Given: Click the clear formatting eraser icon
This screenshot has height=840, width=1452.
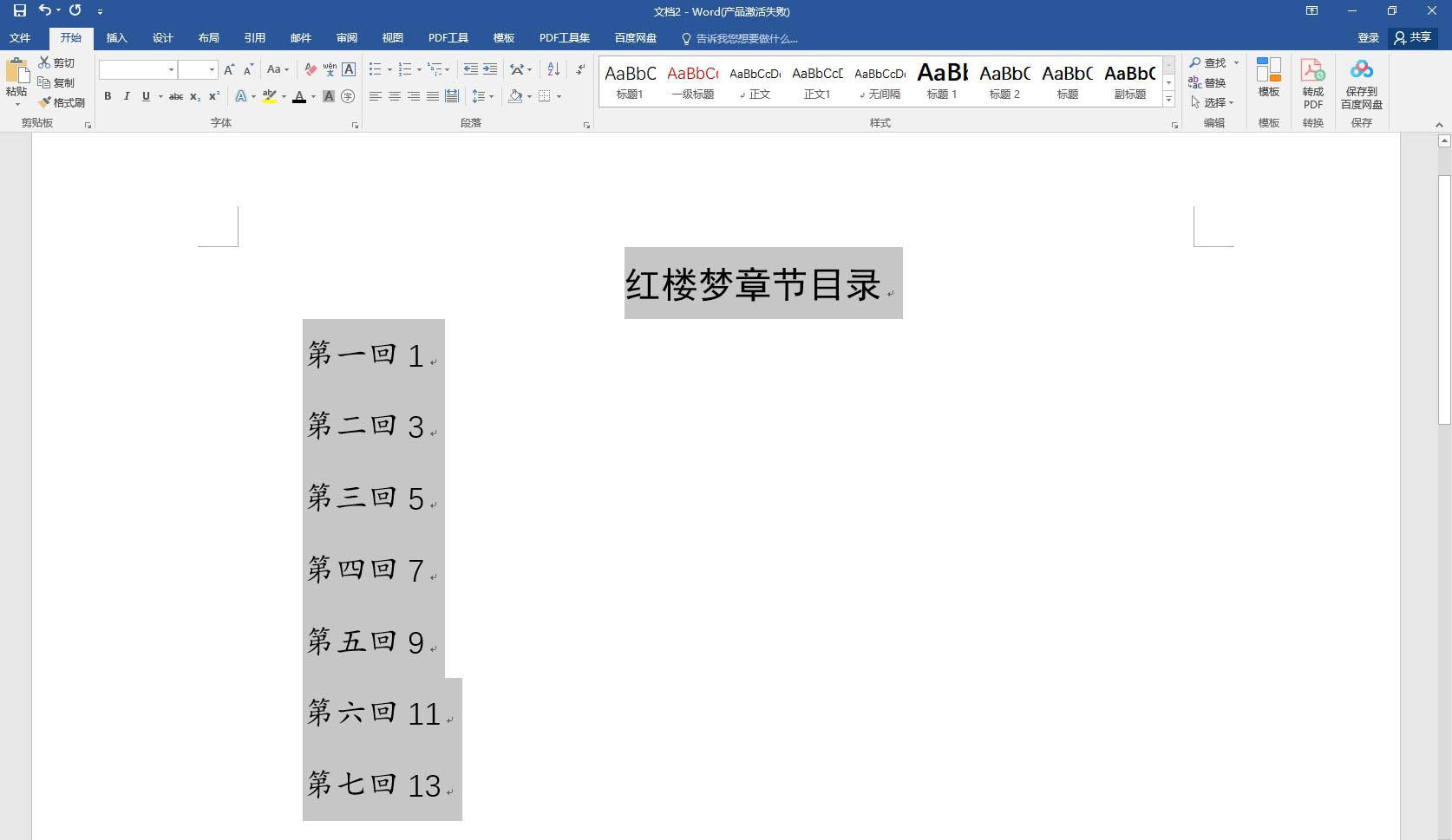Looking at the screenshot, I should pyautogui.click(x=311, y=69).
